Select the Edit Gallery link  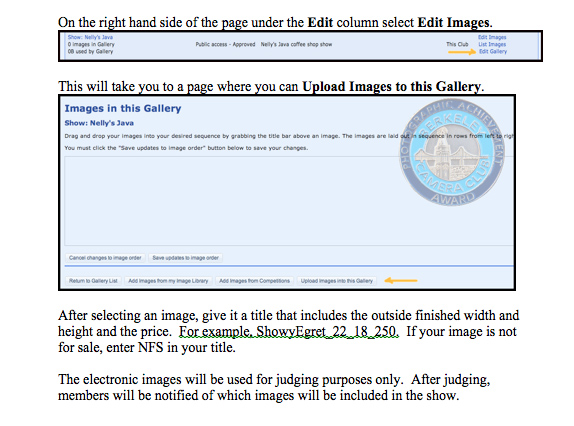coord(493,51)
